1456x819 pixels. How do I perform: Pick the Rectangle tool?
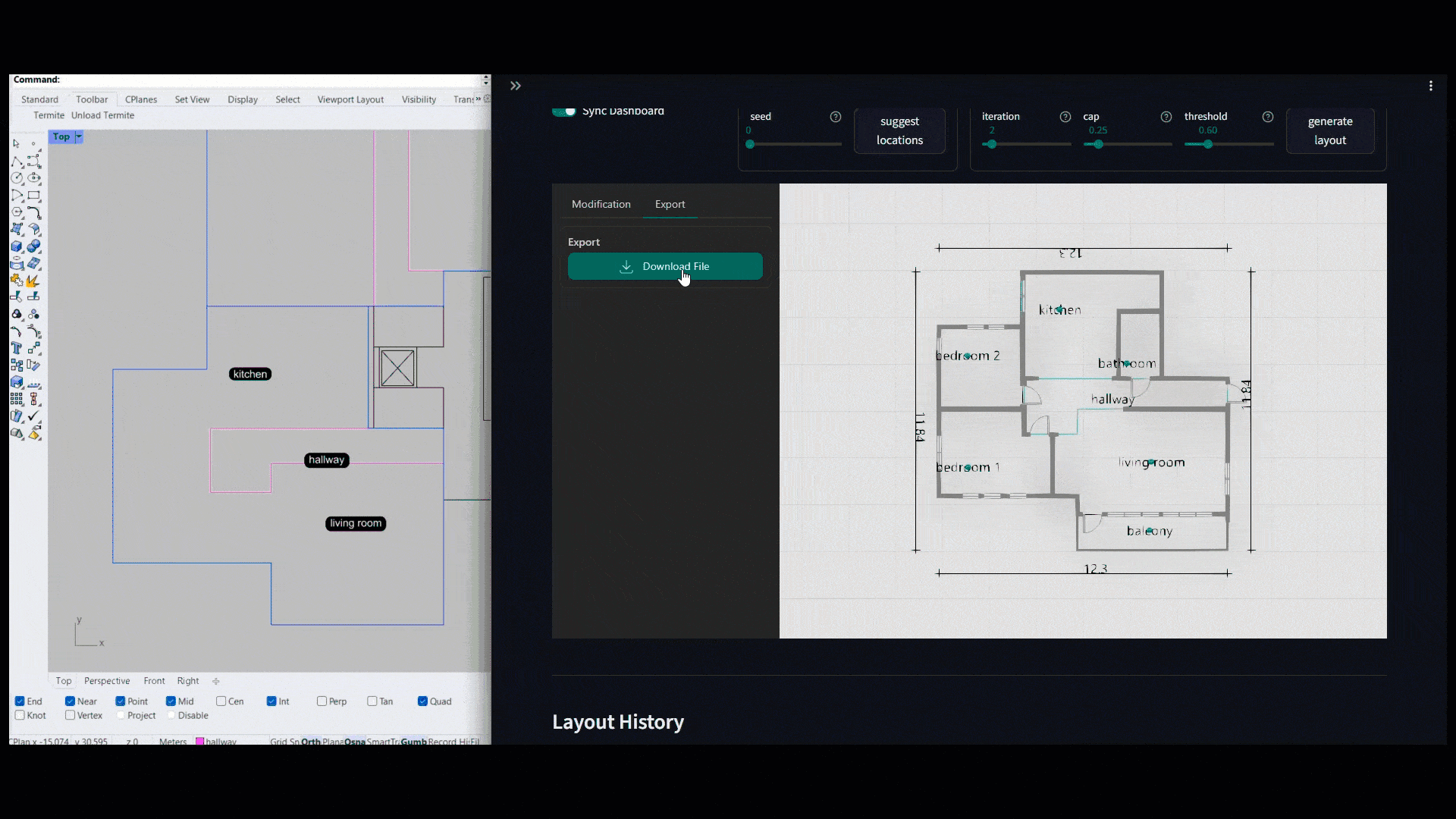35,194
